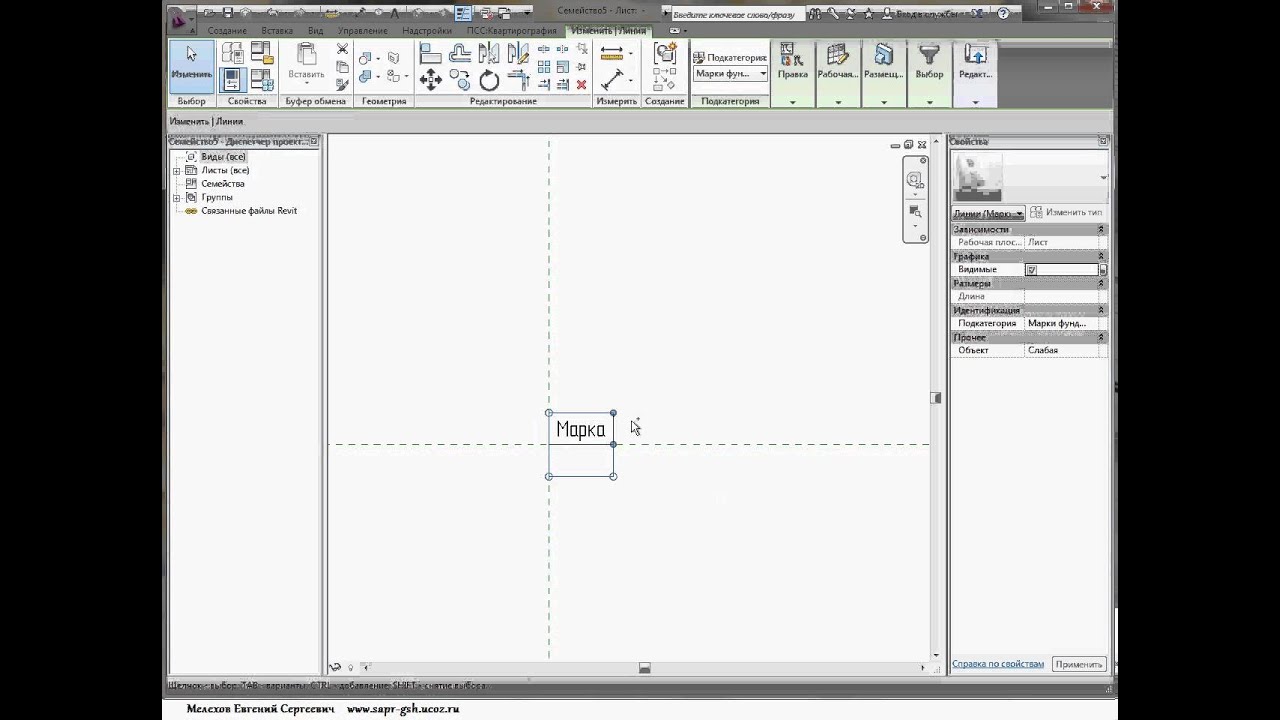Select the Array tool grid icon

point(544,67)
